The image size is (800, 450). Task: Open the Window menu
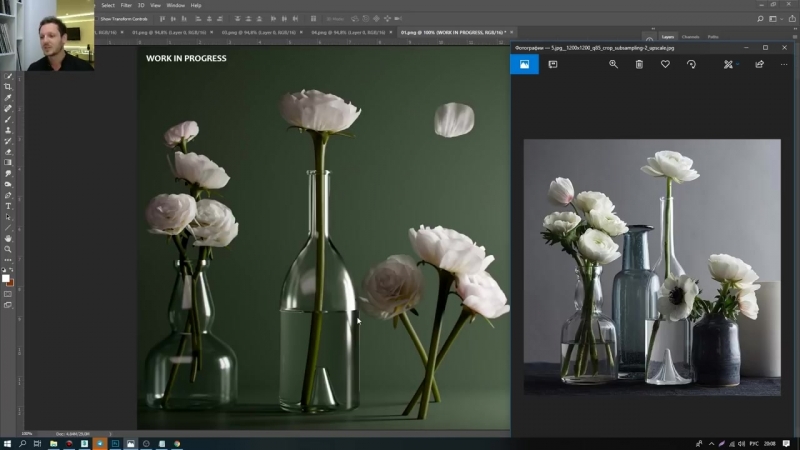click(176, 5)
